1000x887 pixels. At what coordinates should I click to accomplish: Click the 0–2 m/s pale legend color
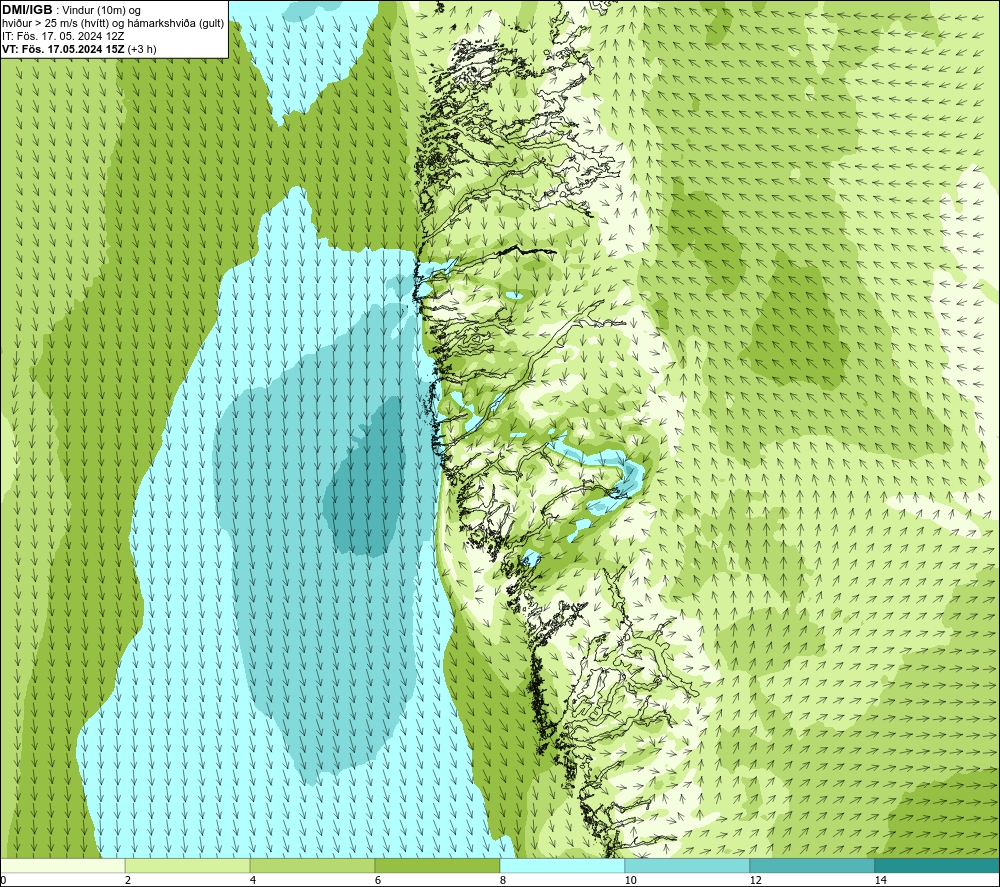(62, 865)
